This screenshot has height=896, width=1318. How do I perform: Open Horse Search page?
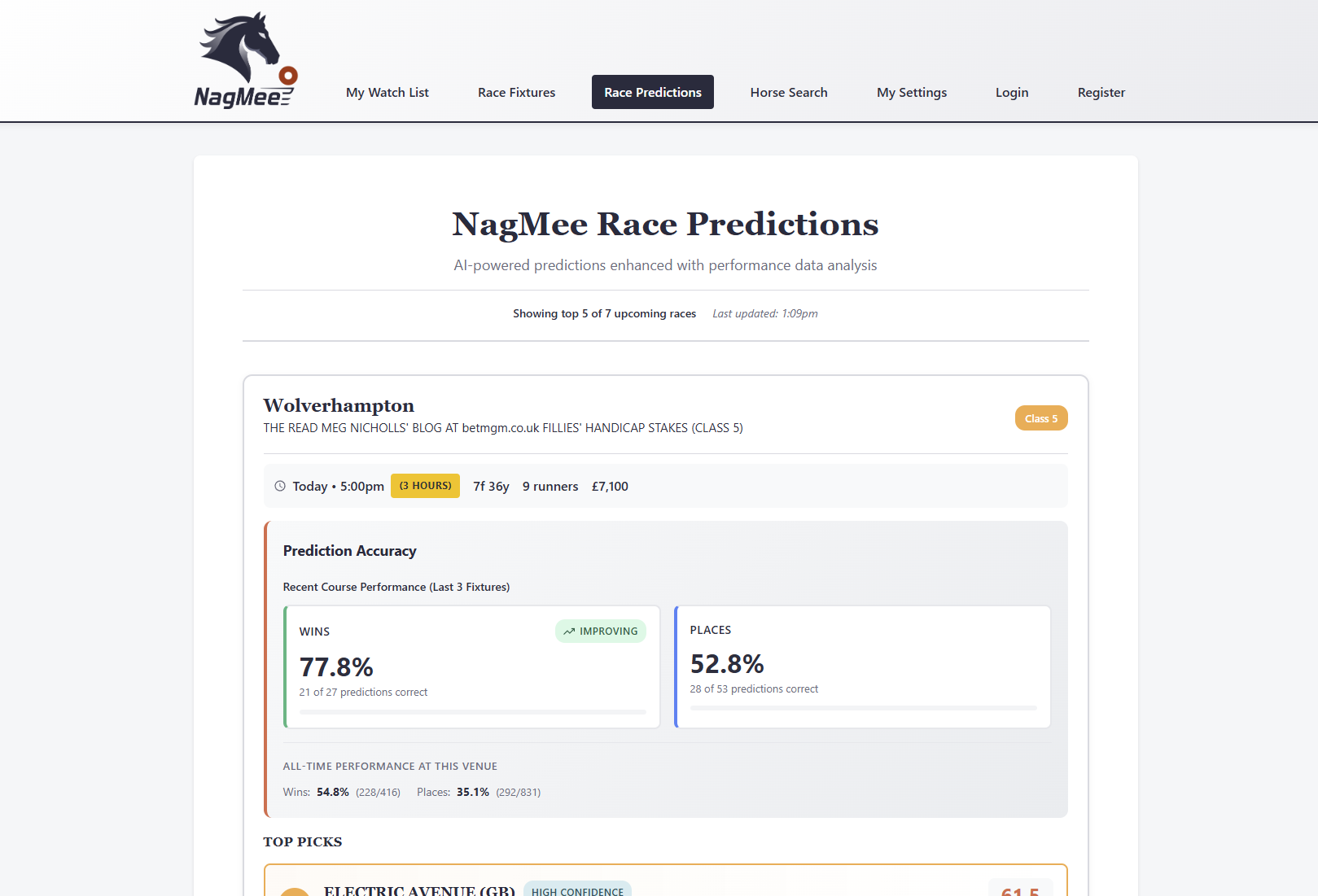pyautogui.click(x=788, y=93)
